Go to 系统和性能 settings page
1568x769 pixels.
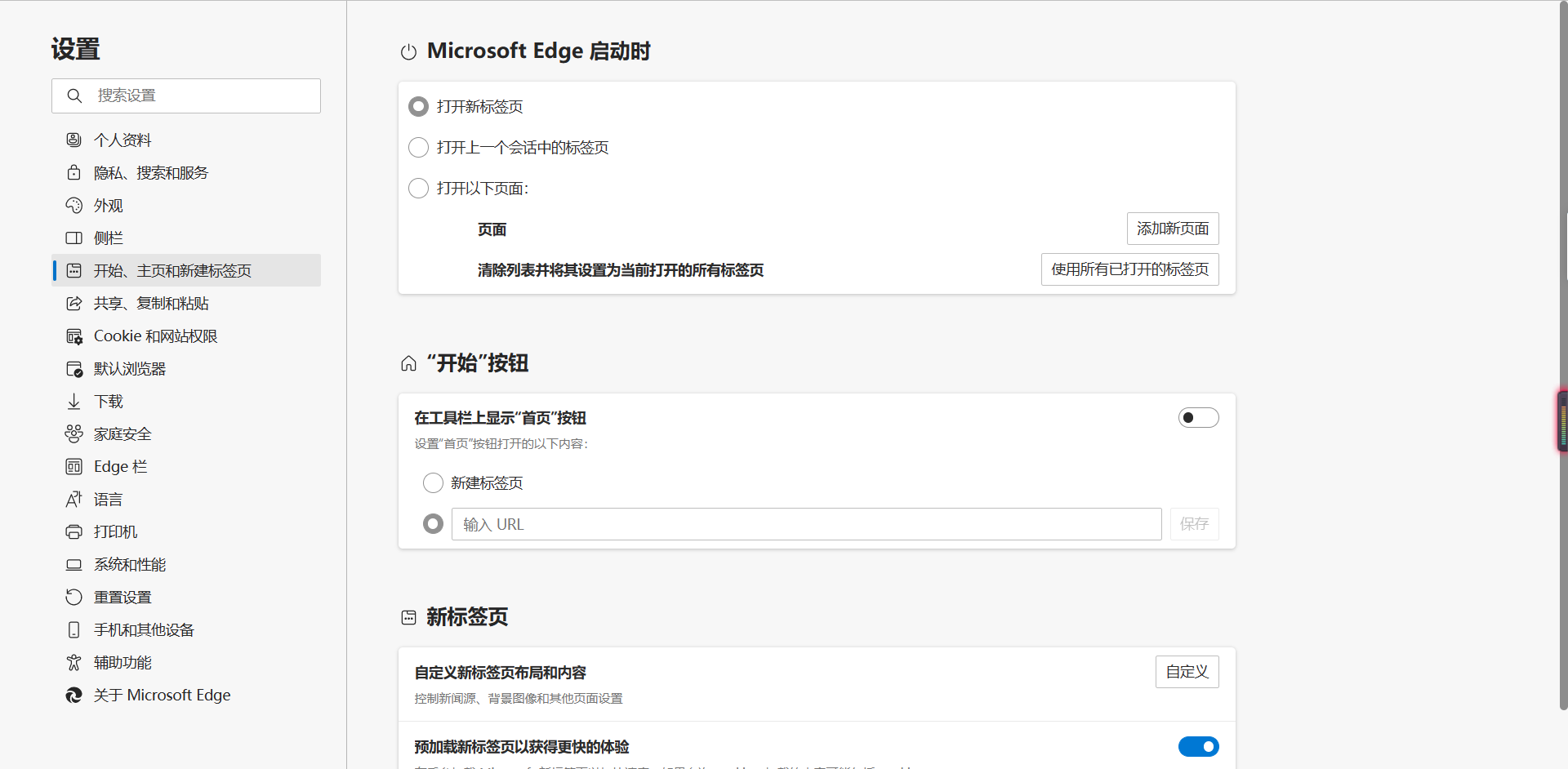pyautogui.click(x=129, y=564)
